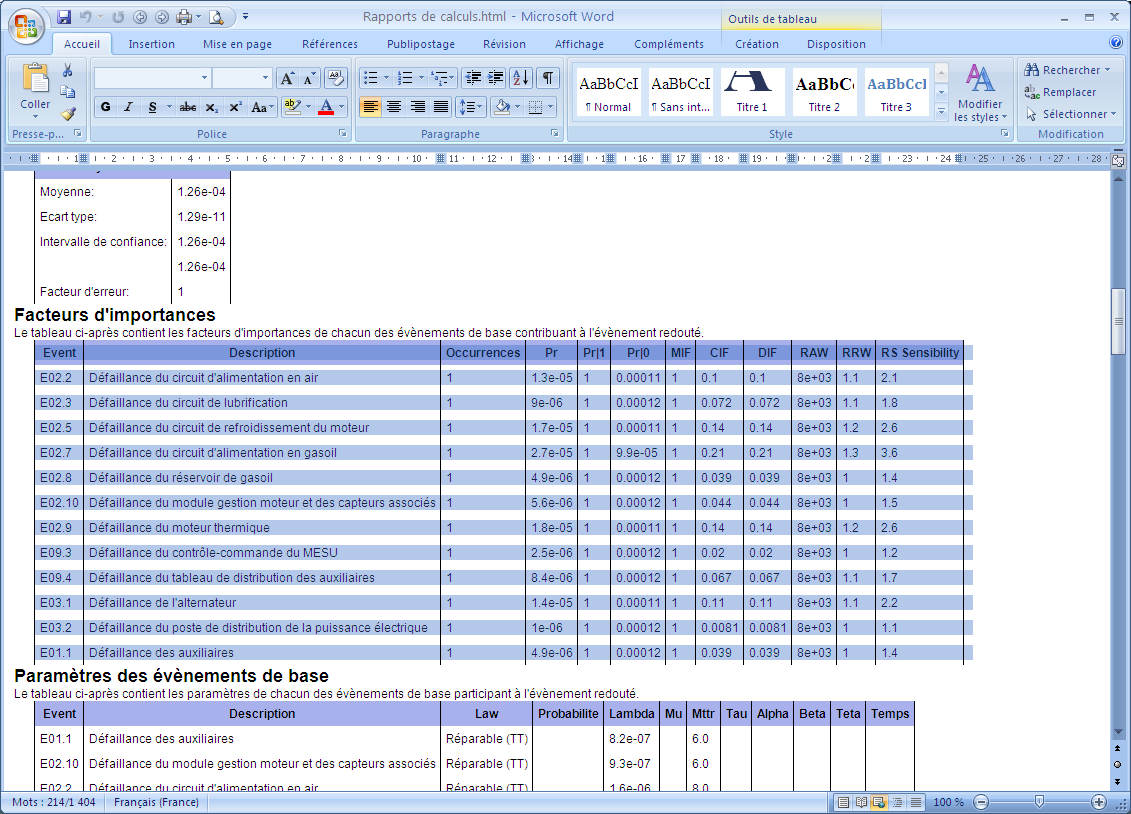The width and height of the screenshot is (1131, 814).
Task: Zoom in with the plus button
Action: [1099, 802]
